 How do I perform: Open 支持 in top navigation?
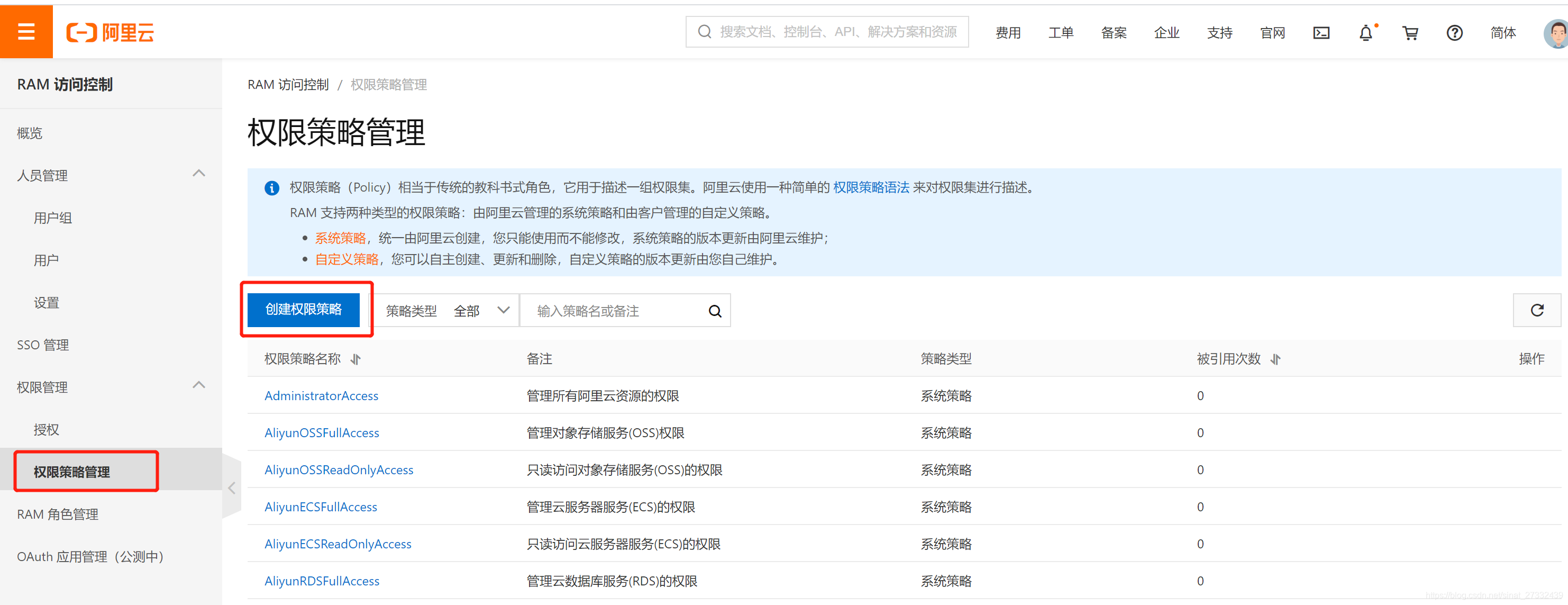click(x=1220, y=33)
